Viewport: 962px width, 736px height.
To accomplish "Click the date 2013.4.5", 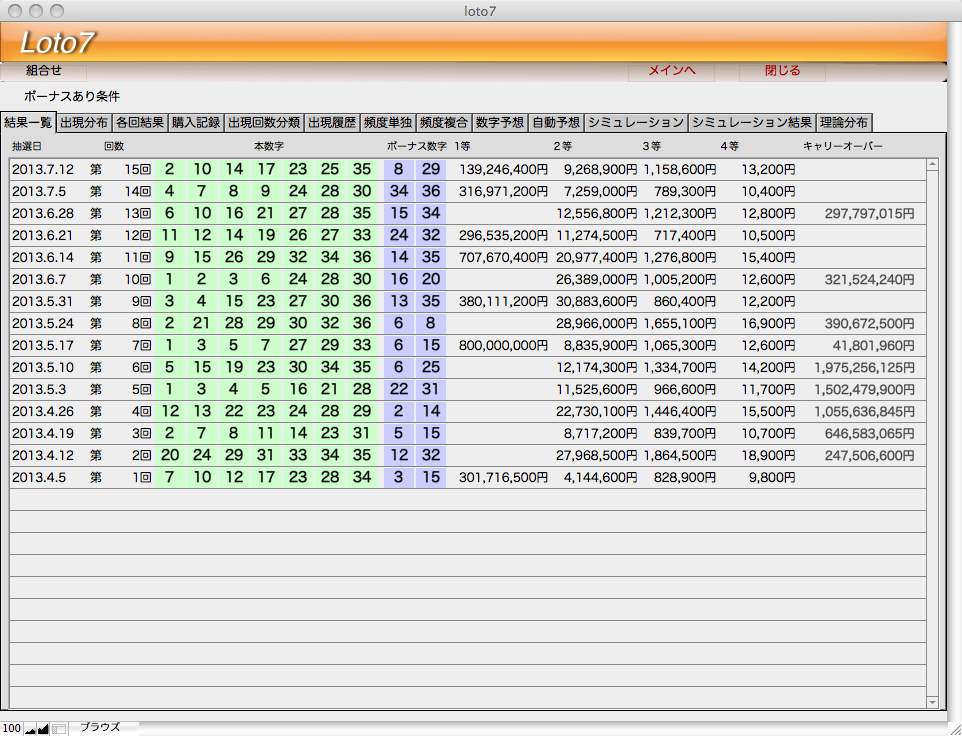I will point(39,477).
